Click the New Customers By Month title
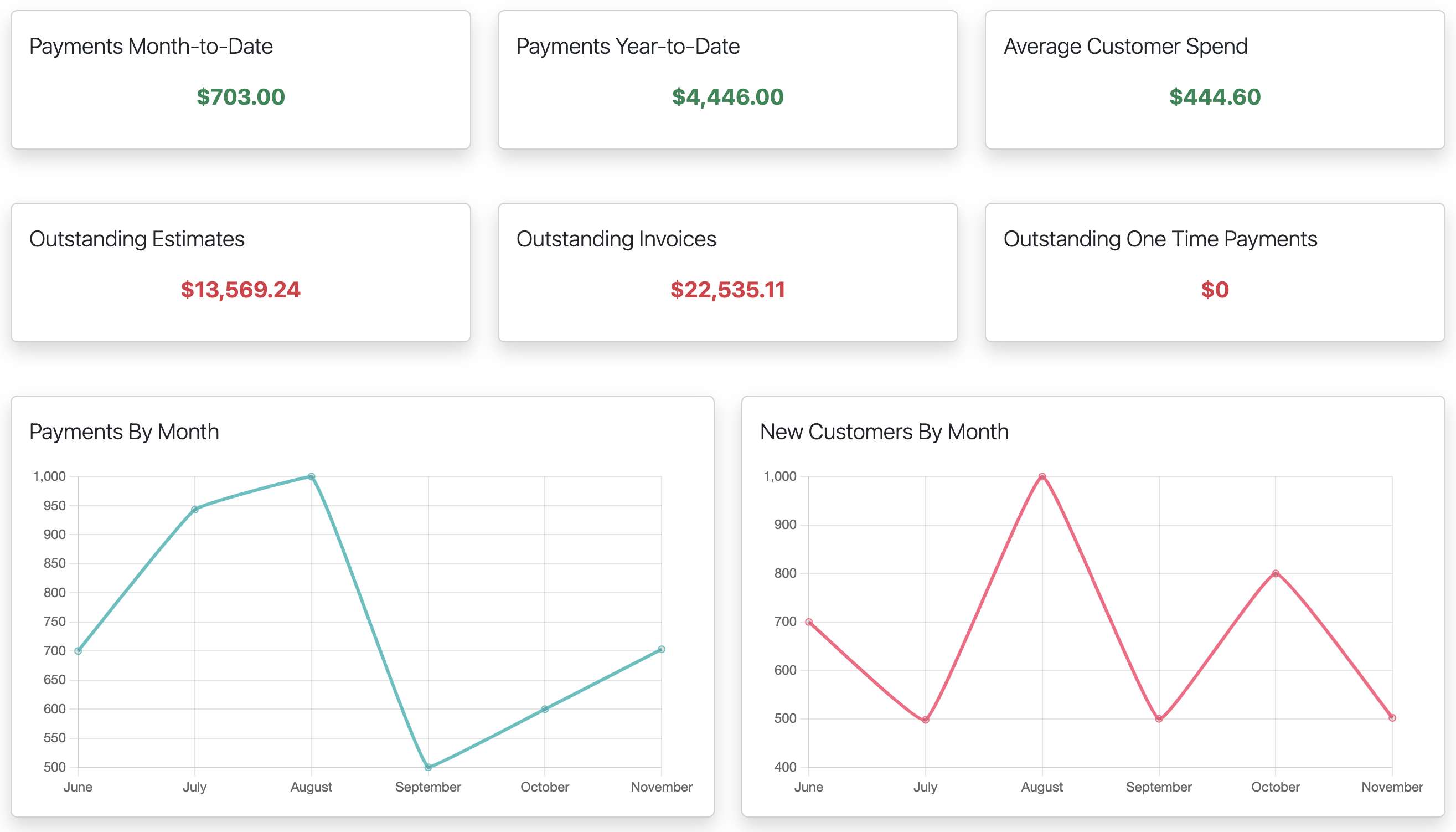Viewport: 1456px width, 832px height. tap(884, 432)
